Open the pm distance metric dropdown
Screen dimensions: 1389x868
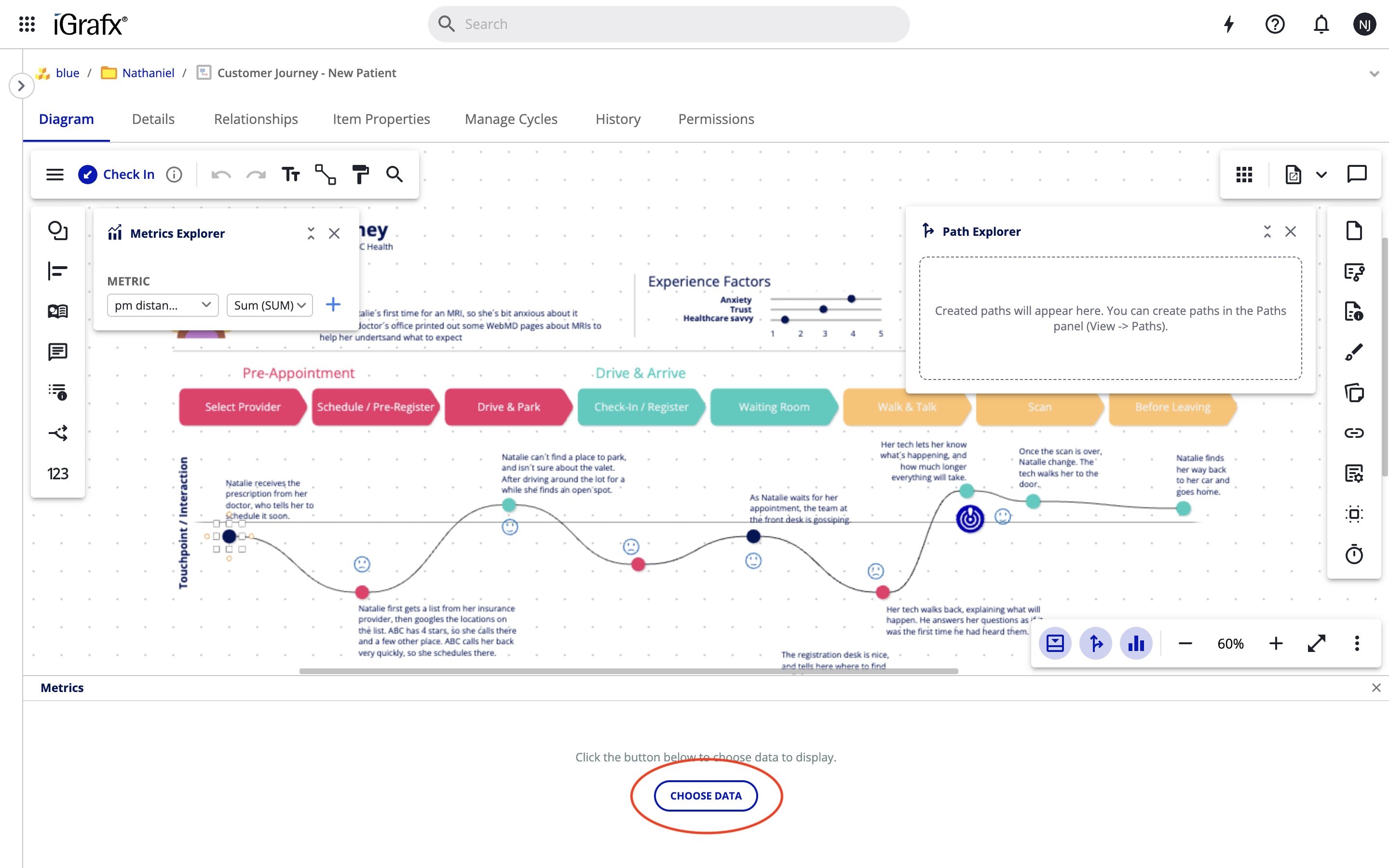(x=163, y=305)
